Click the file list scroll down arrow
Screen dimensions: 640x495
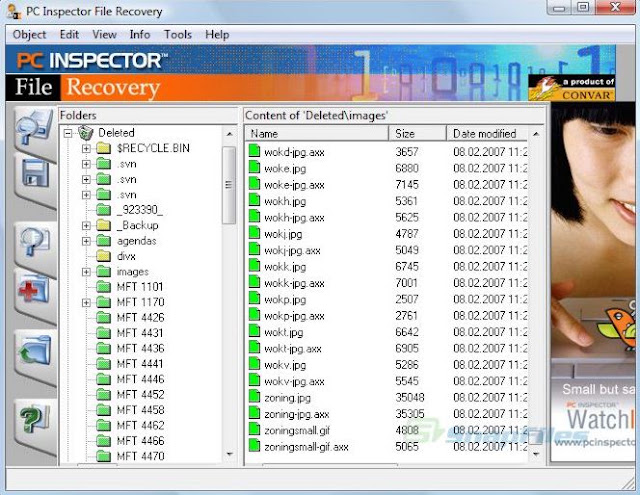click(x=536, y=454)
